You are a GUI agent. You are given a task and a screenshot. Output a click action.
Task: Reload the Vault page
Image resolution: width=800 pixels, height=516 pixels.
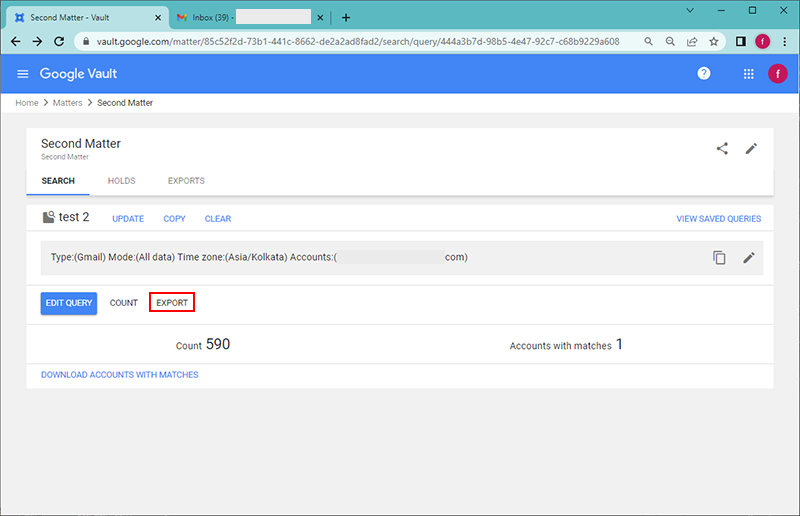(x=59, y=41)
